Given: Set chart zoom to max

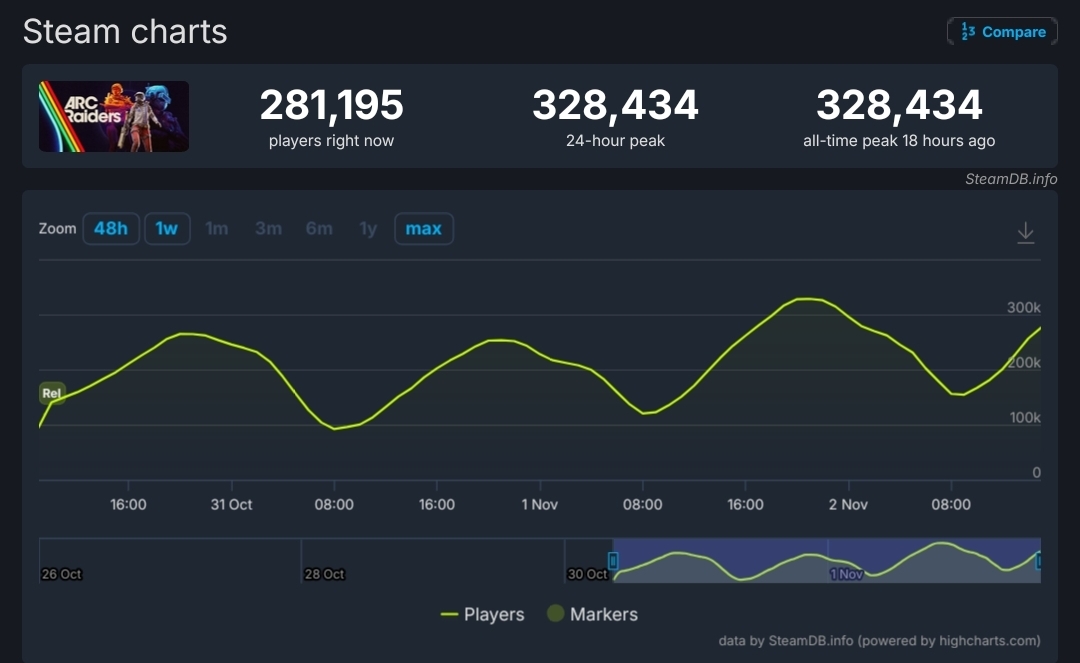Looking at the screenshot, I should click(424, 229).
